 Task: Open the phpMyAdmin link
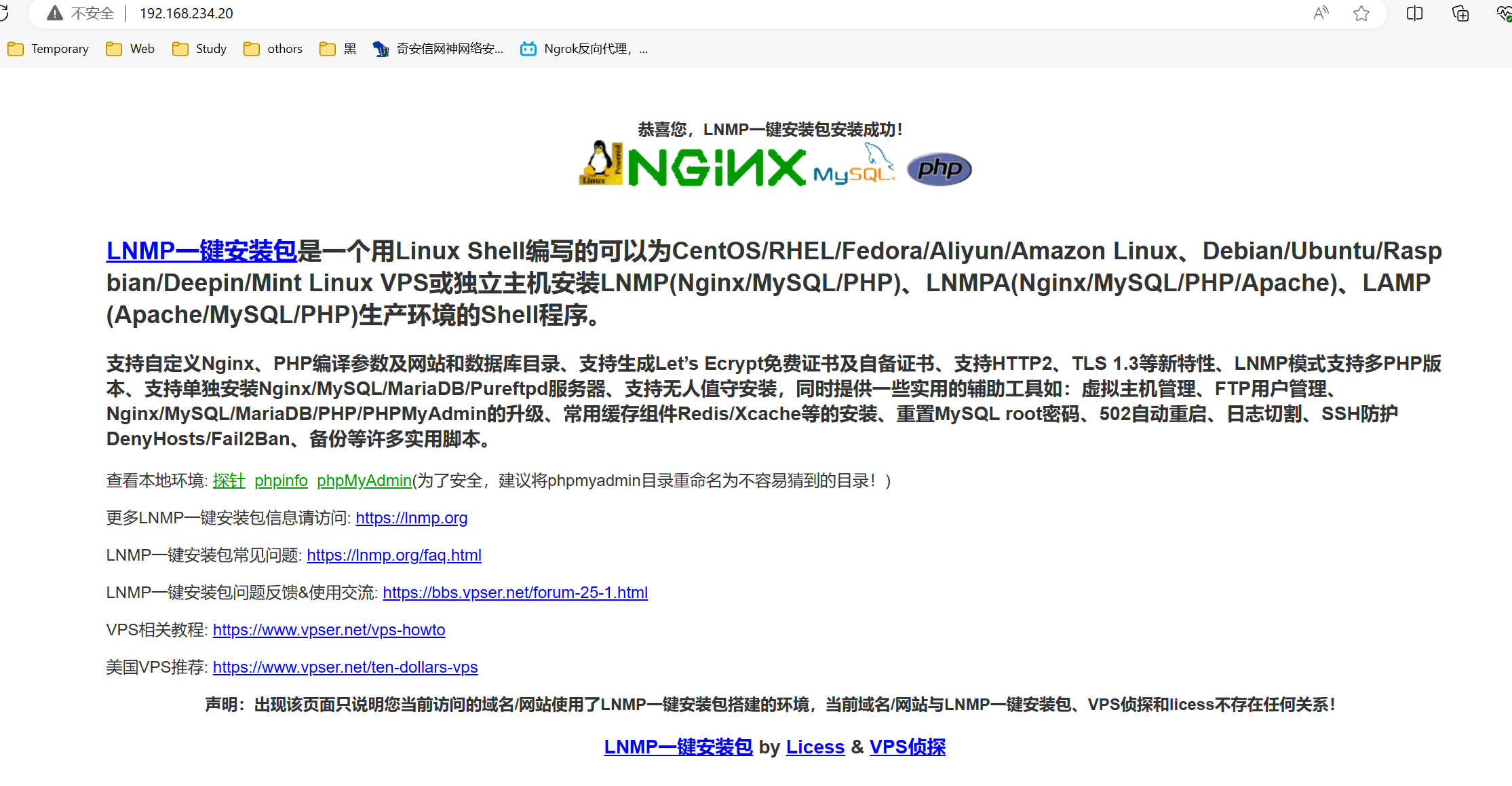pyautogui.click(x=364, y=481)
